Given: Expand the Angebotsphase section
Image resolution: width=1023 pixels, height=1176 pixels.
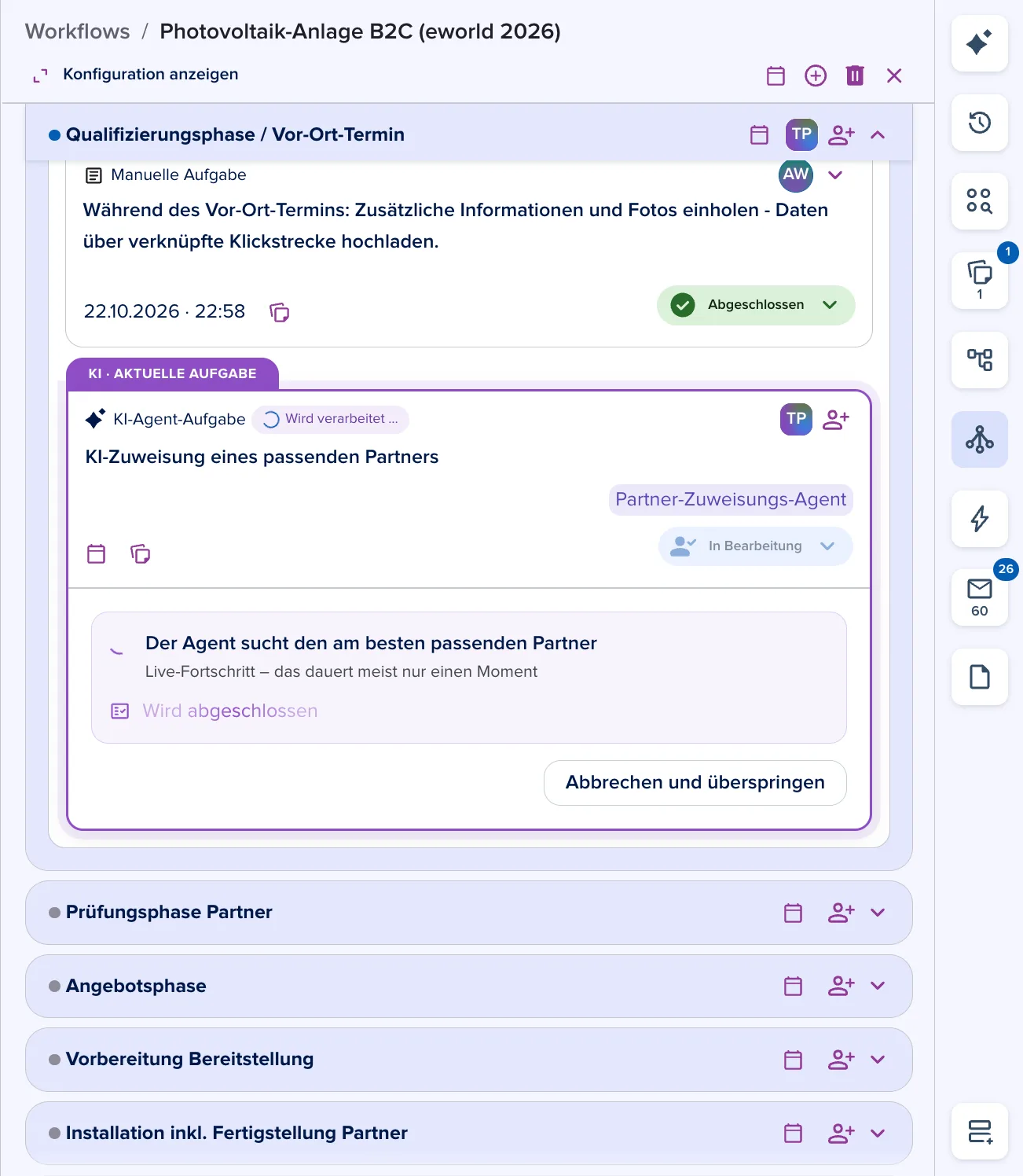Looking at the screenshot, I should 878,986.
